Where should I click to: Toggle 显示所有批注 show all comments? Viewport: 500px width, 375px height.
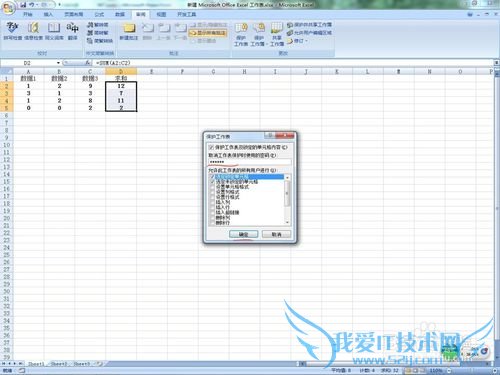(208, 33)
